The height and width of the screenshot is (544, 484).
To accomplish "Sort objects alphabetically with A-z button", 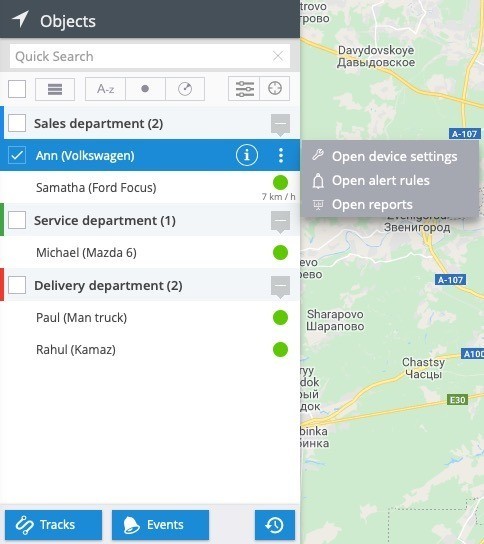I will (105, 89).
